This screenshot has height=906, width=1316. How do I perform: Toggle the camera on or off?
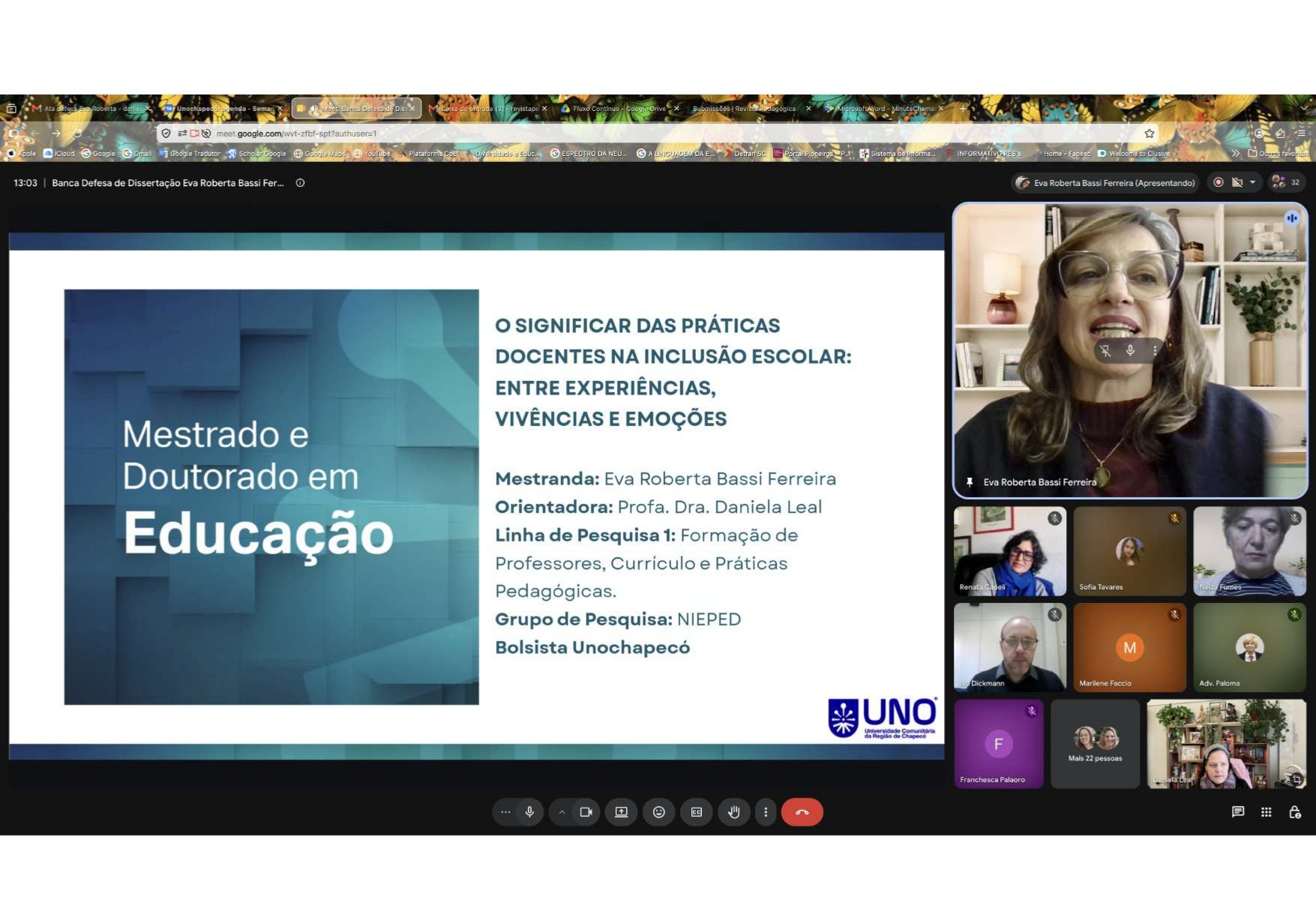586,811
